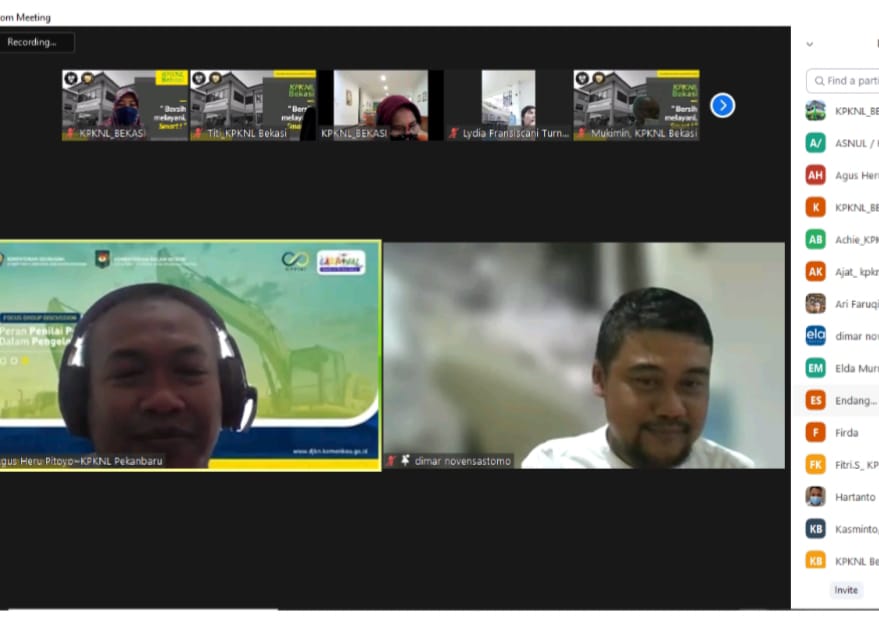Screen dimensions: 879x622
Task: Click Agus Heru Pitoyo's main video tile
Action: tap(190, 355)
